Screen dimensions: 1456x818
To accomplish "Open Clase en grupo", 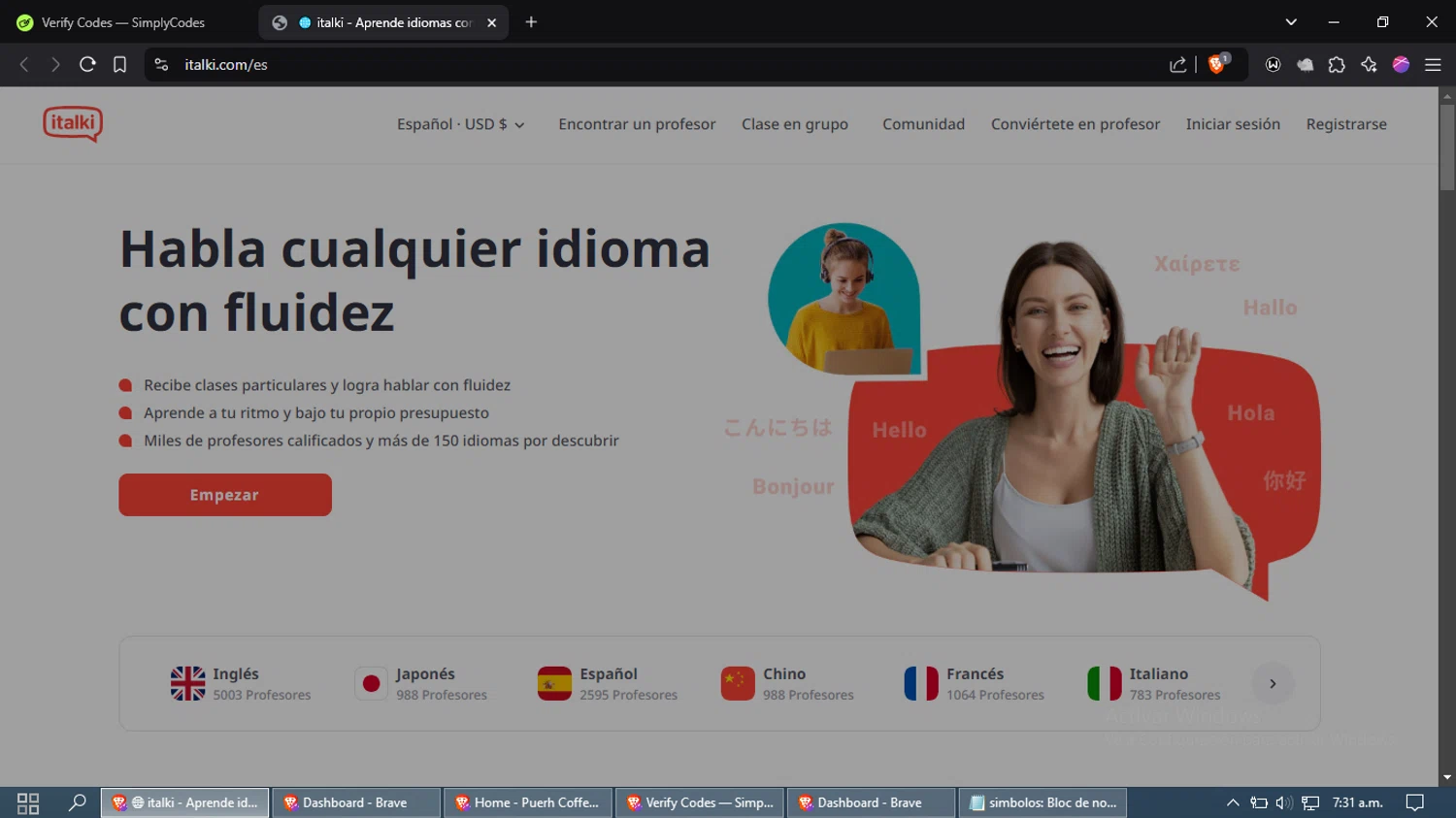I will [795, 124].
